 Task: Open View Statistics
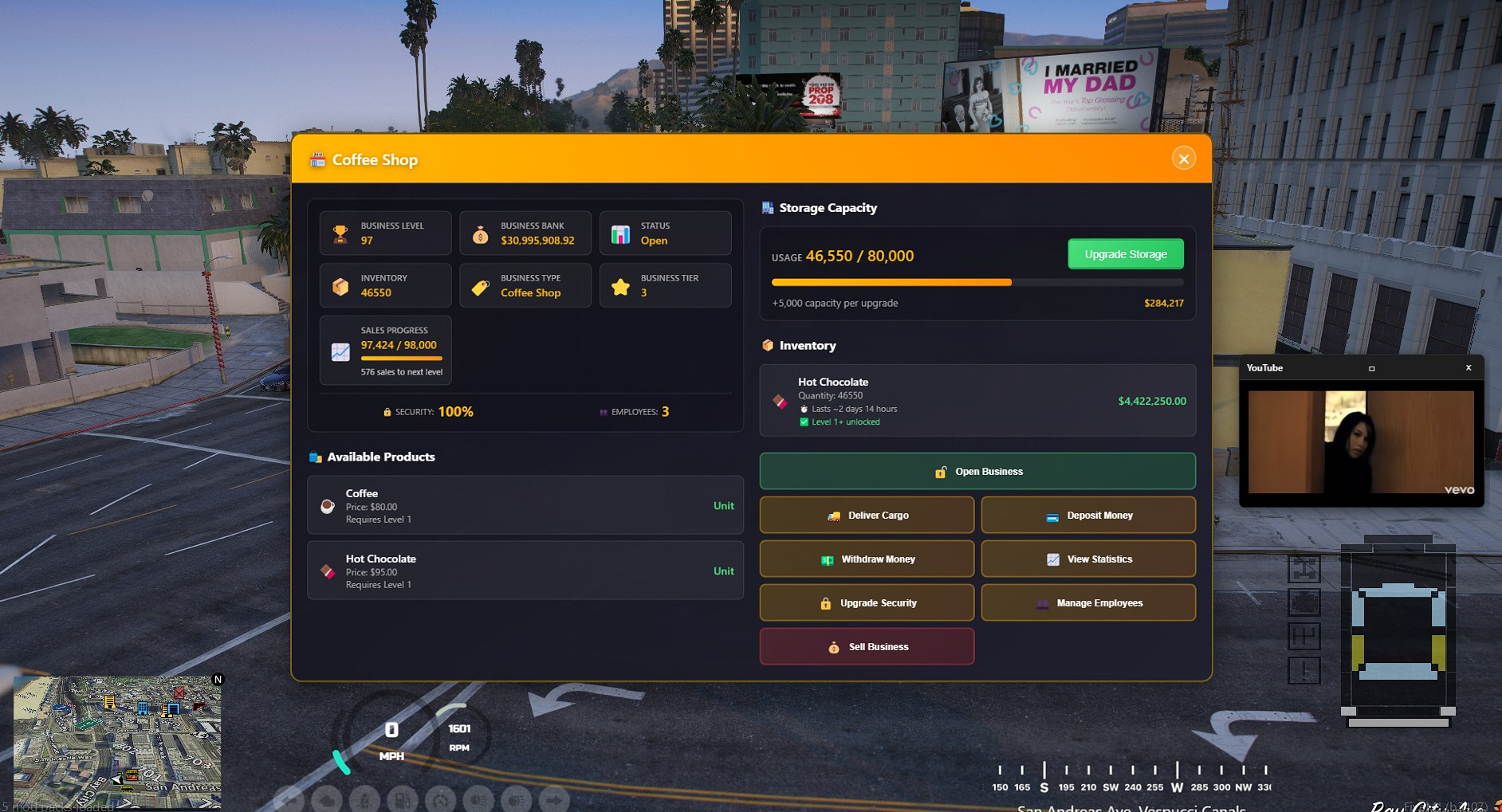point(1088,559)
